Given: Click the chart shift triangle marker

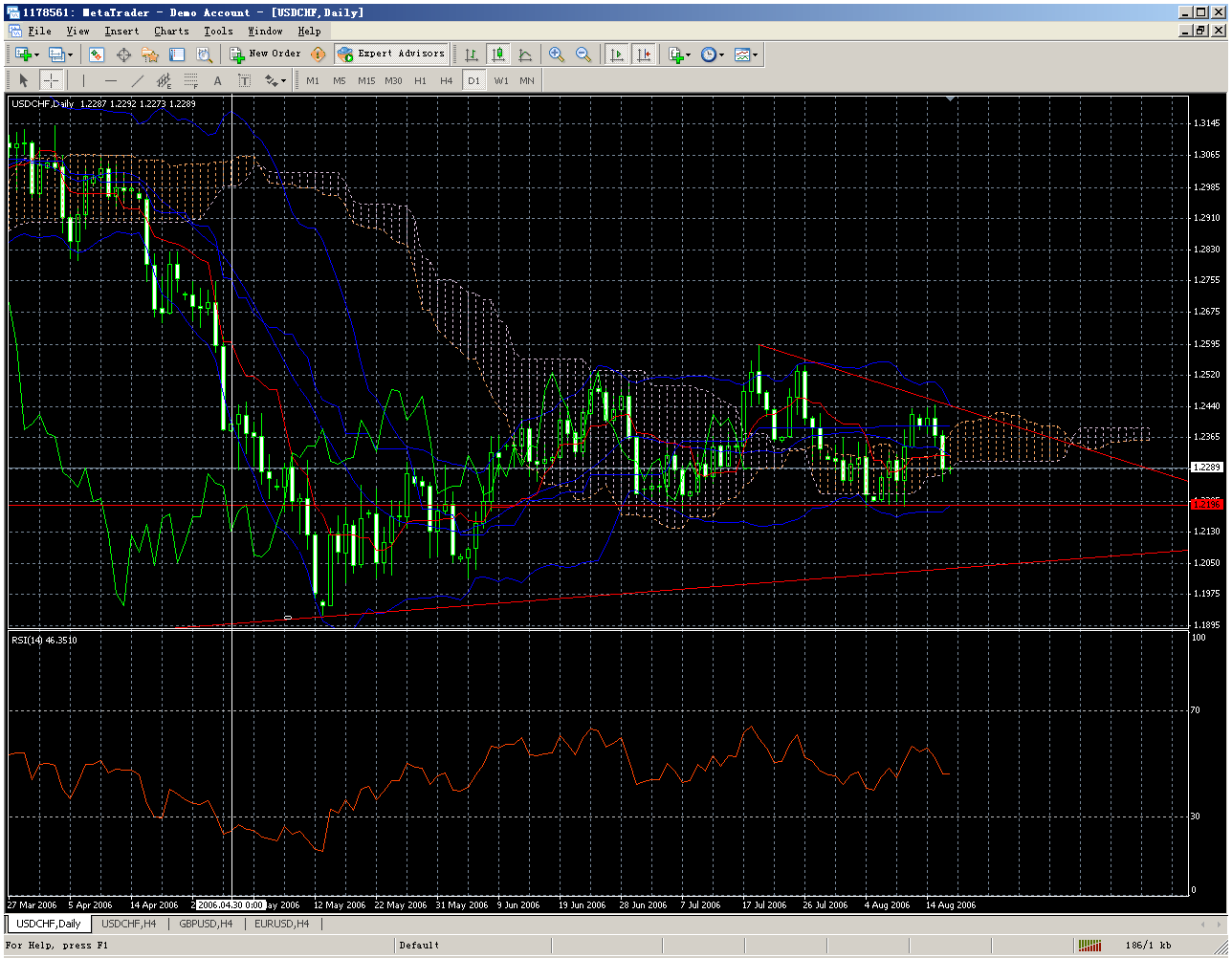Looking at the screenshot, I should [x=951, y=98].
